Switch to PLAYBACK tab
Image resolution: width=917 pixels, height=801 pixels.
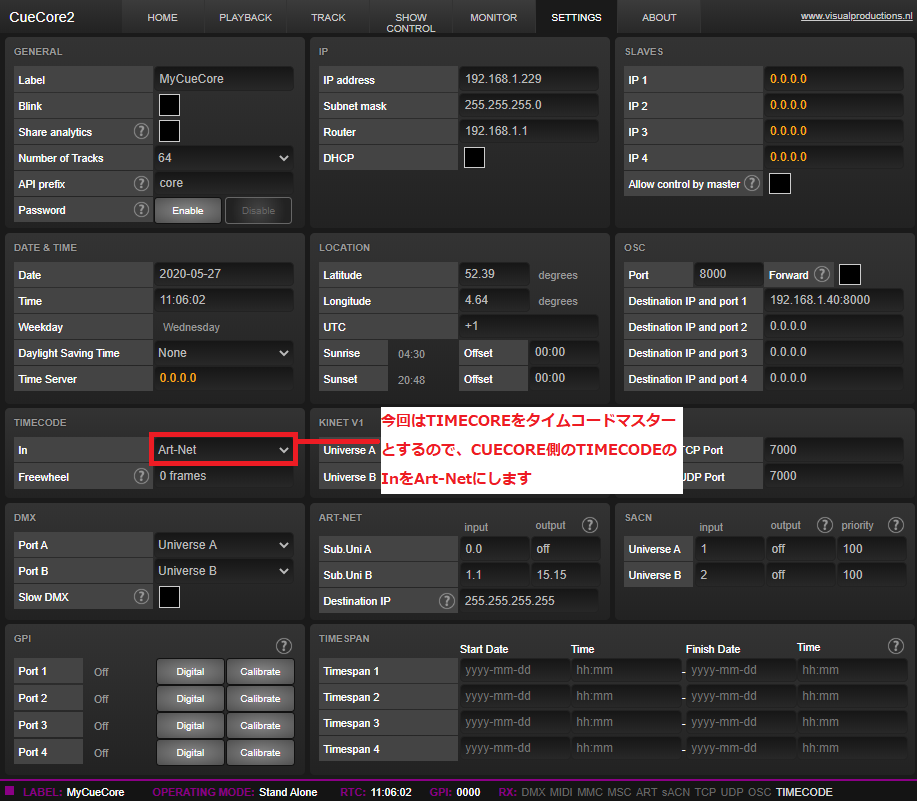(x=246, y=18)
